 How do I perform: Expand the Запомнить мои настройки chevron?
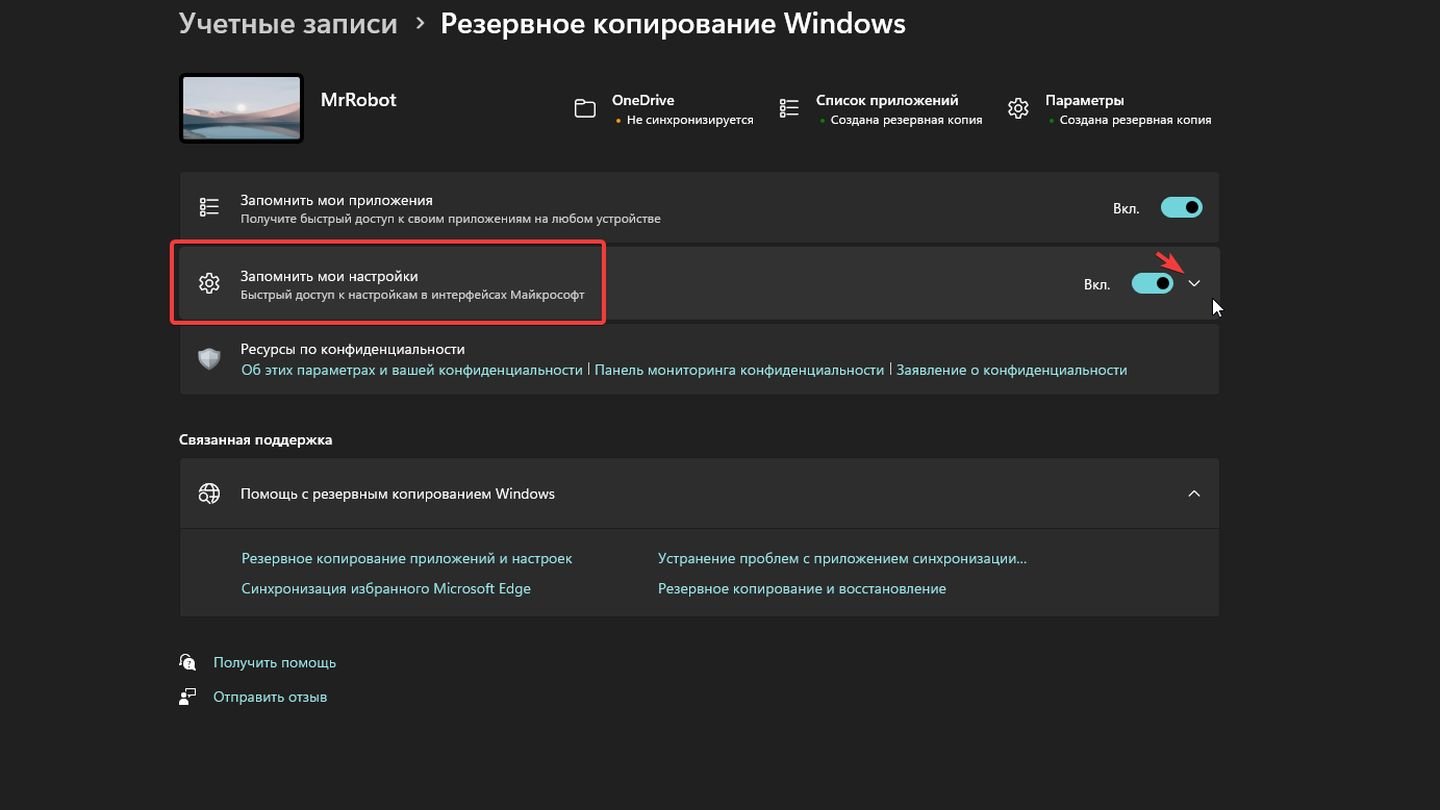pos(1194,284)
